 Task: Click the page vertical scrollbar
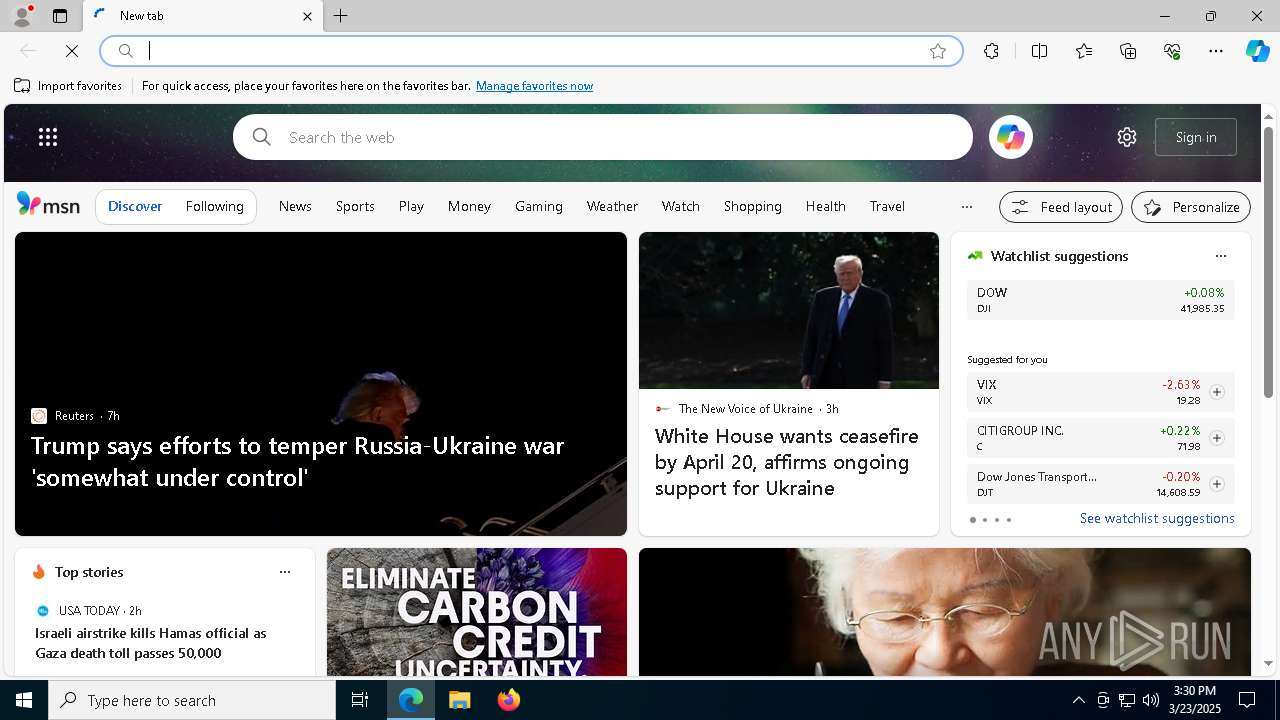point(1268,260)
